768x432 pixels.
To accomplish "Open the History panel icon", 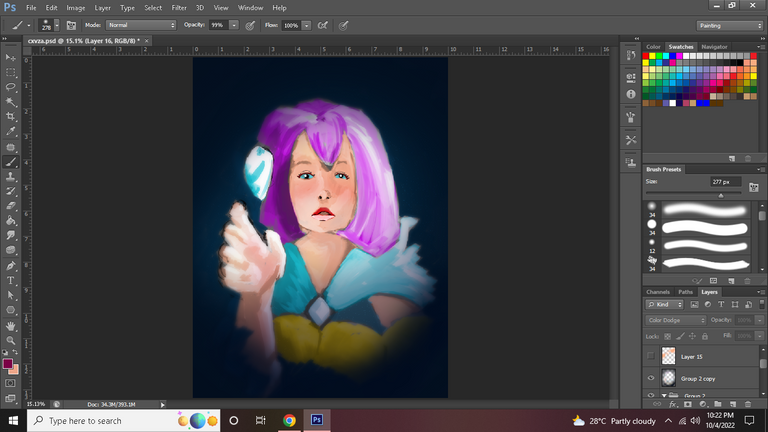I will pos(631,55).
